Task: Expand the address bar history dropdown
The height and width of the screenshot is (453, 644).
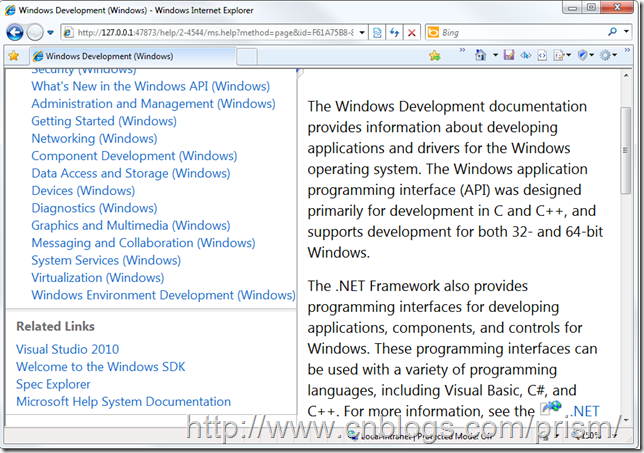Action: click(x=362, y=32)
